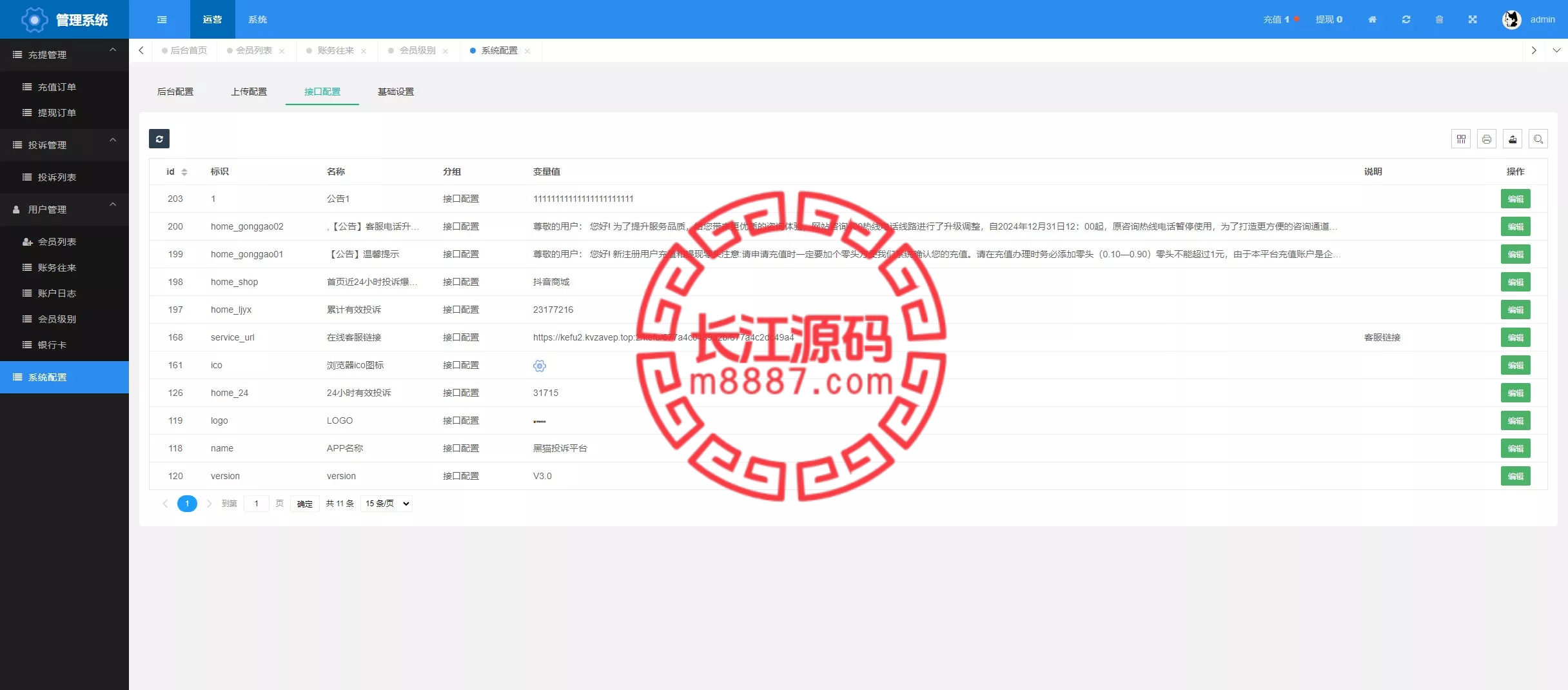Edit the name row 黑猫投诉平台
This screenshot has width=1568, height=690.
point(1515,448)
